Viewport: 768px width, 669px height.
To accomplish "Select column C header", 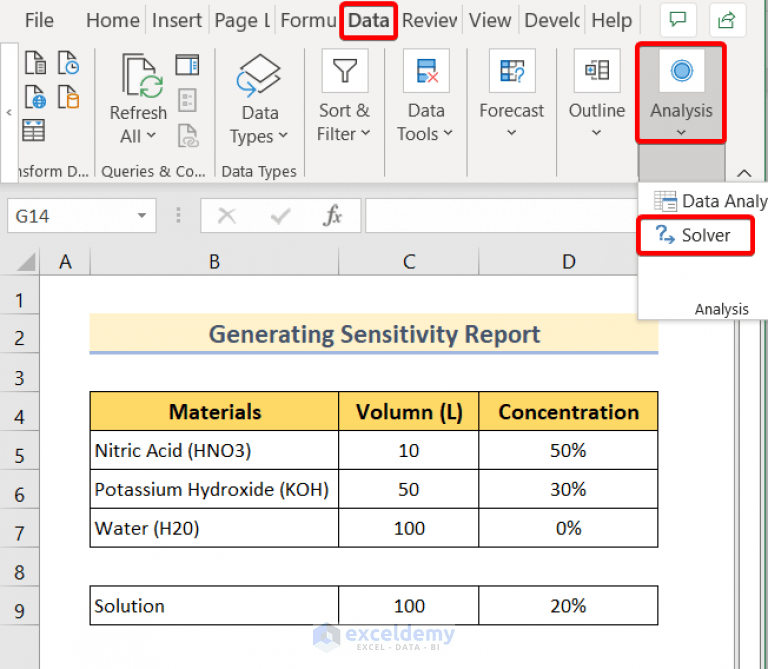I will (408, 262).
